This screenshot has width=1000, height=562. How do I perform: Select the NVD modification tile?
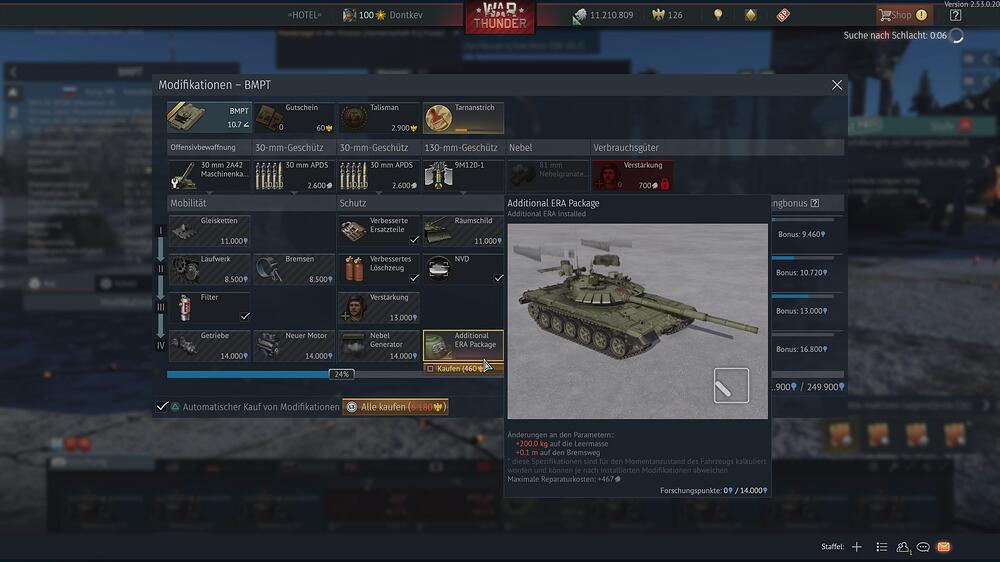coord(463,269)
